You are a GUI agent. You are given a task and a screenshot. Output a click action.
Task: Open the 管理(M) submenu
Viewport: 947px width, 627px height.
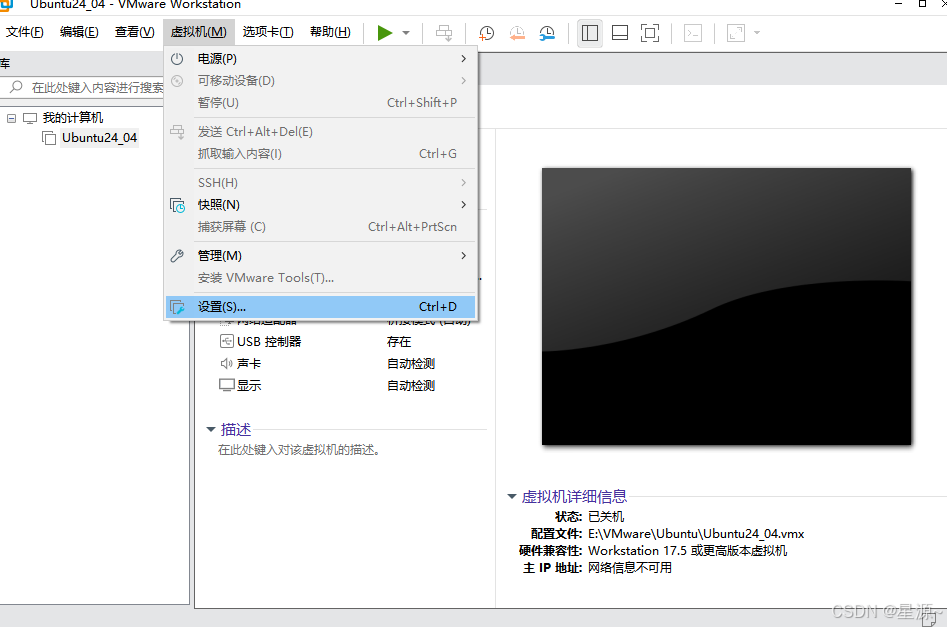(320, 256)
